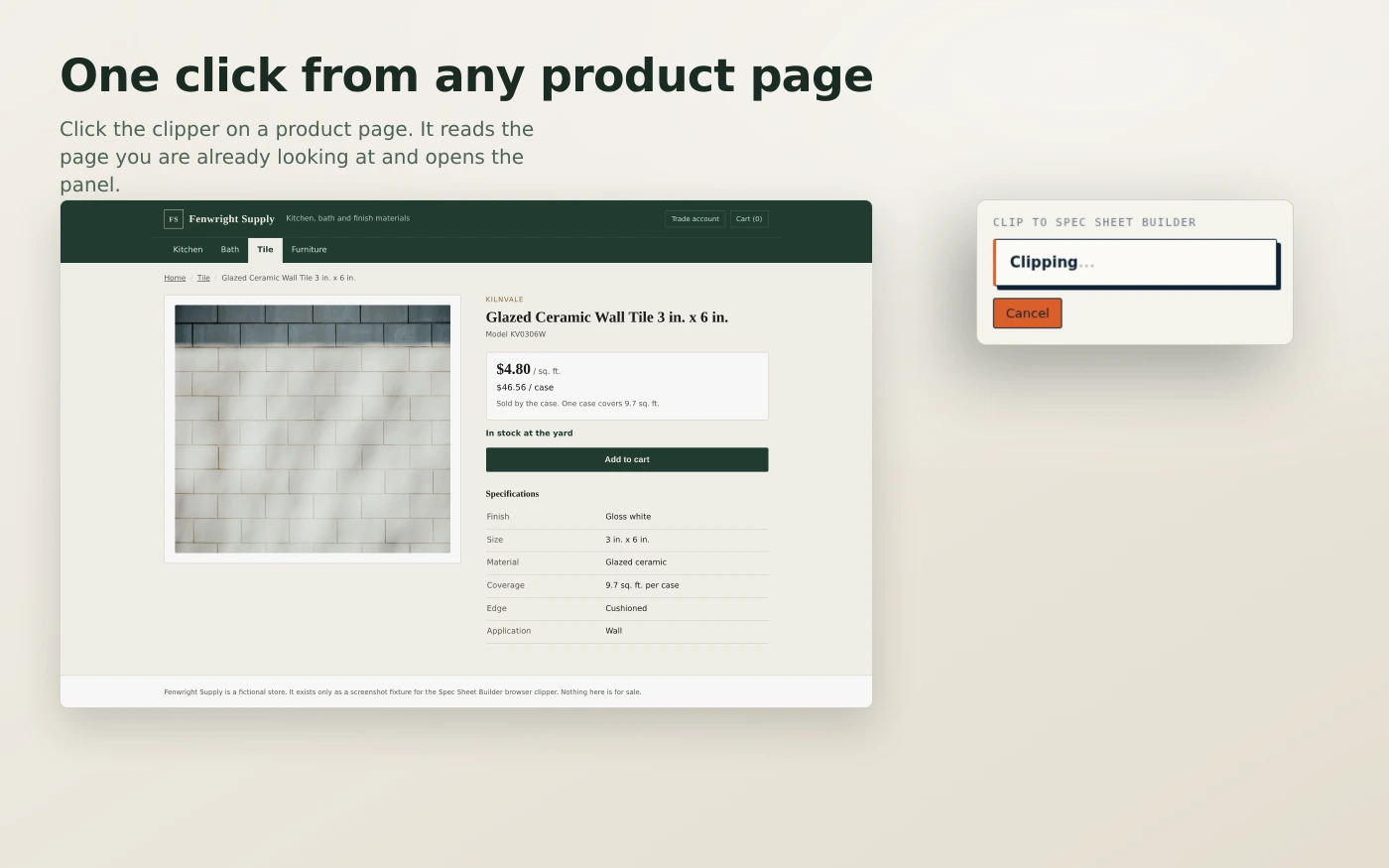Click the Glazed ceramic material value
Screen dimensions: 1389x868
tap(636, 562)
